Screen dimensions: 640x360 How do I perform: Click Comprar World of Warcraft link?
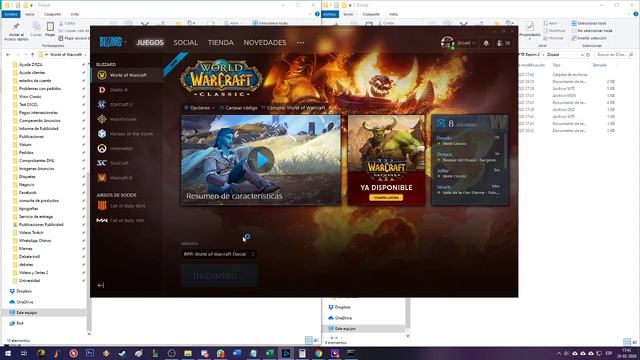pos(293,108)
